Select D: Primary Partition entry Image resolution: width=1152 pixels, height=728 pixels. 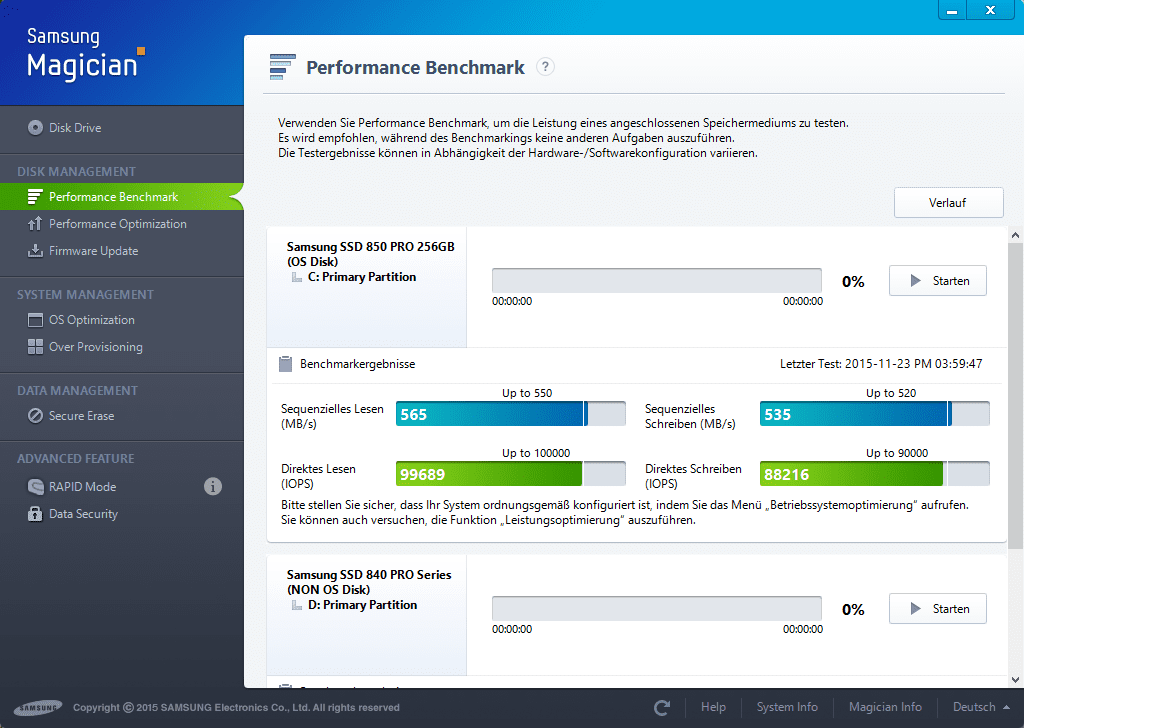(x=362, y=605)
